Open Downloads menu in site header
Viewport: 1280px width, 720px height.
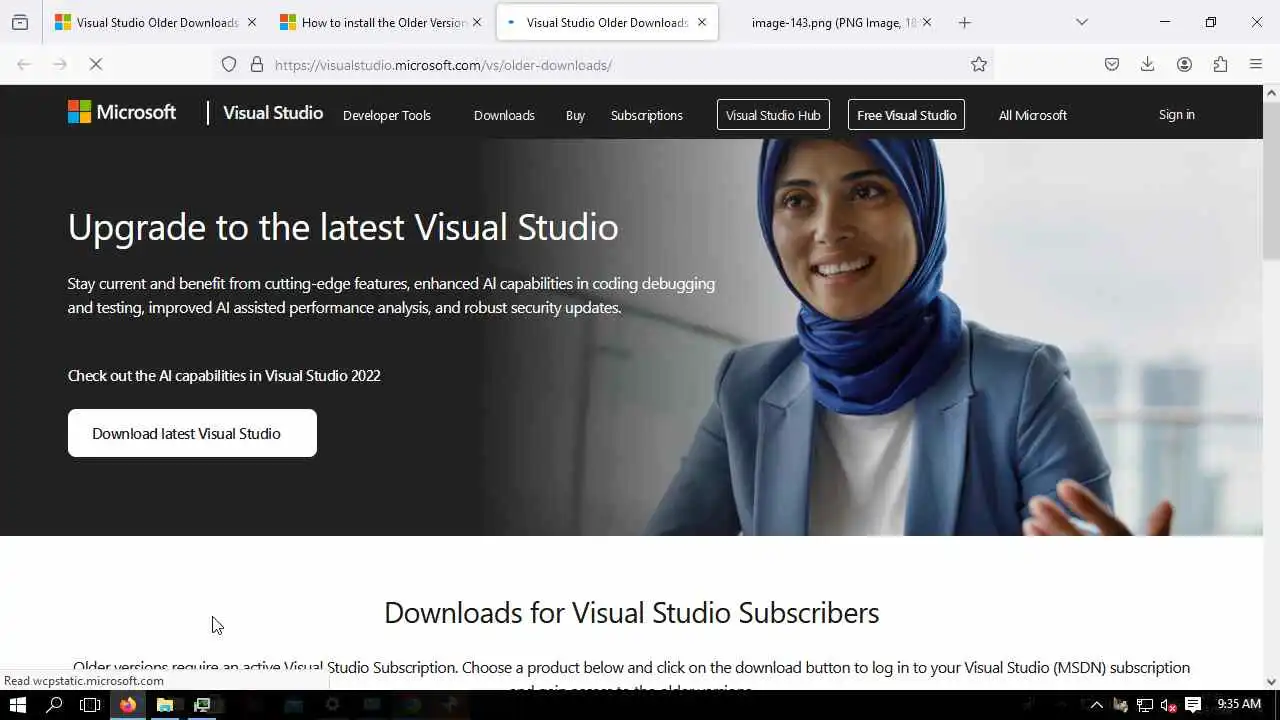tap(504, 115)
